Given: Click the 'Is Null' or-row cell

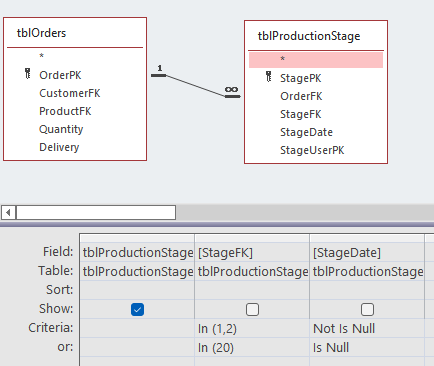Looking at the screenshot, I should 367,347.
